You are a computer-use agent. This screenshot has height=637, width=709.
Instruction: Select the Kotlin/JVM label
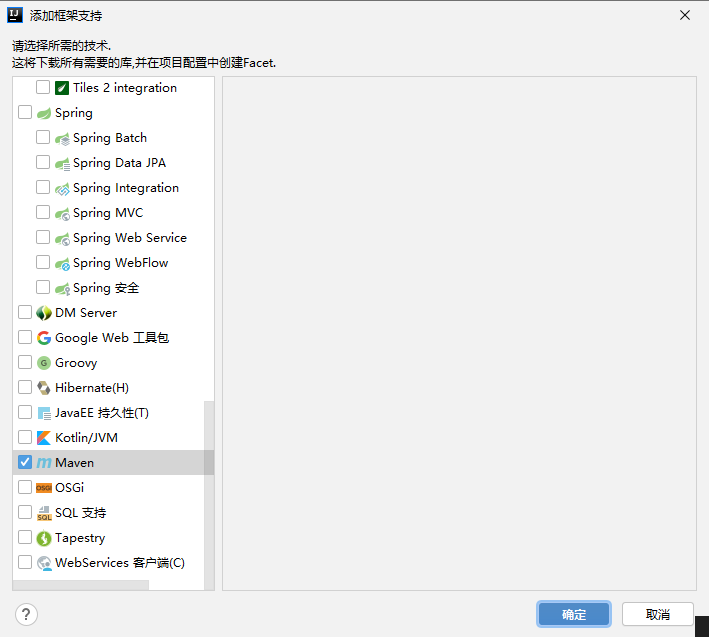click(x=86, y=438)
